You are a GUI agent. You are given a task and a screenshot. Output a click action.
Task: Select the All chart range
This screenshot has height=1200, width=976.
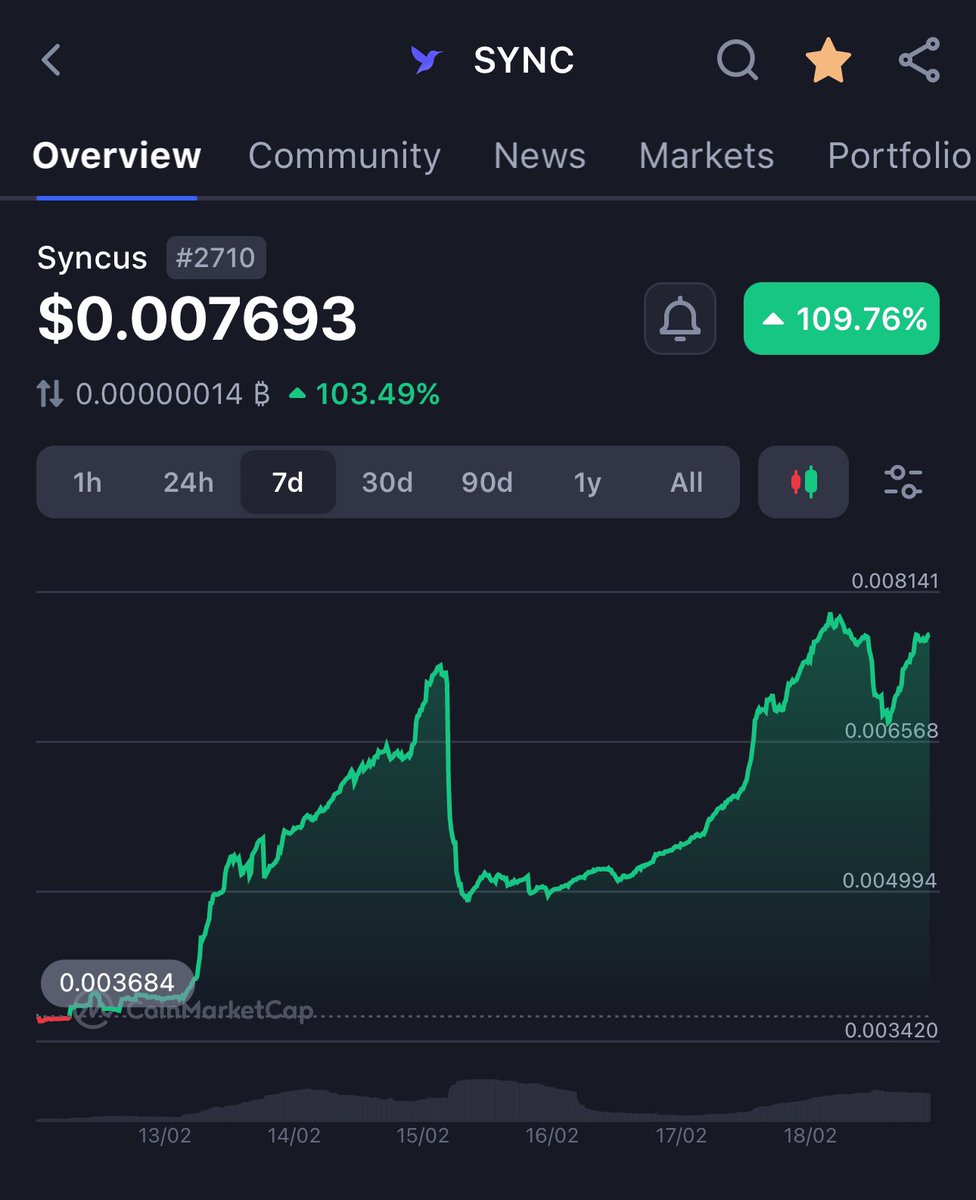click(687, 482)
